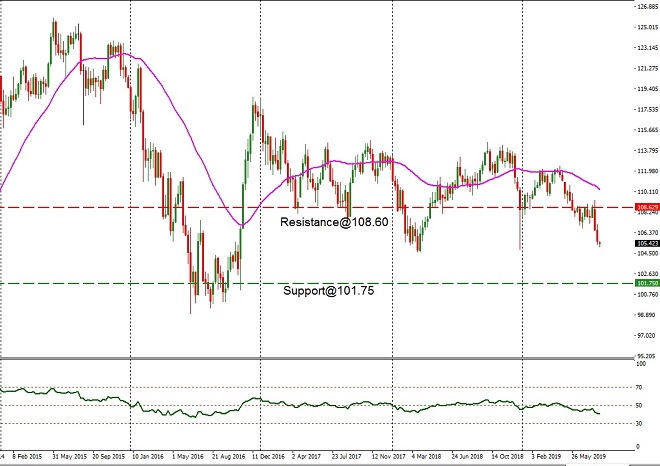Viewport: 660px width, 466px height.
Task: Click the 10 Jan 2016 date label
Action: coord(148,456)
